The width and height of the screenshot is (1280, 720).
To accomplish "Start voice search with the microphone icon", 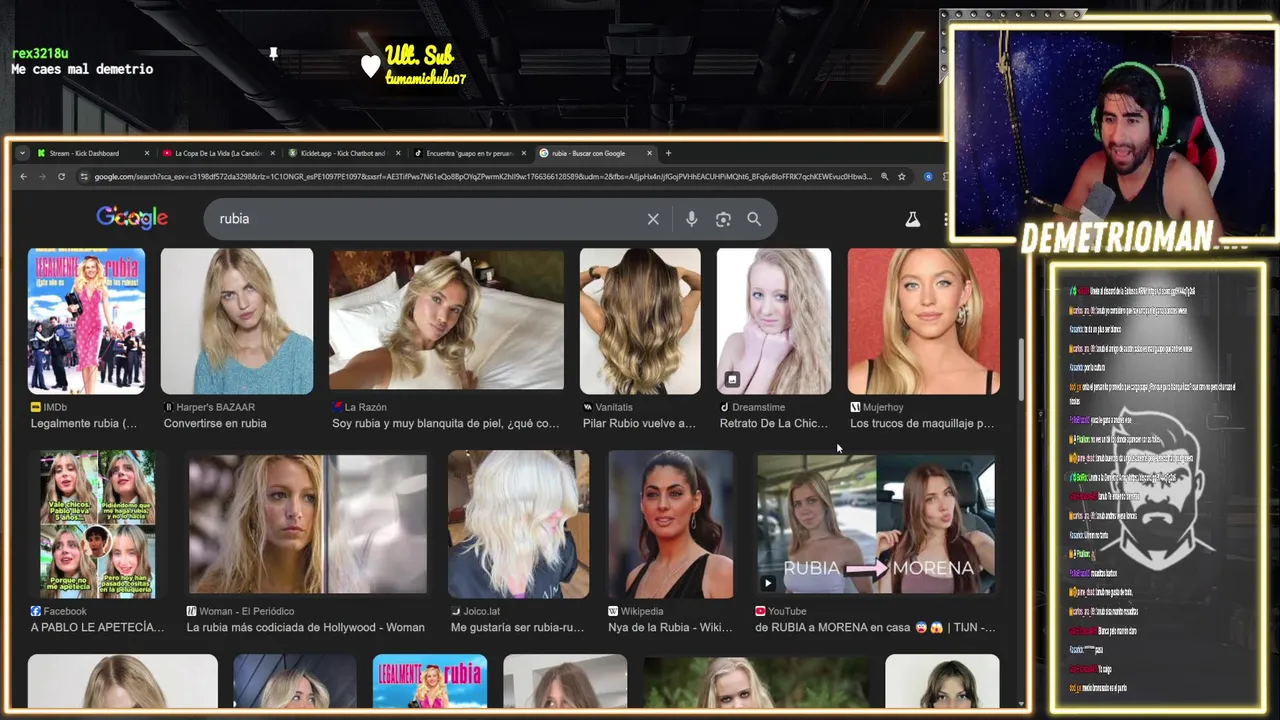I will tap(691, 219).
